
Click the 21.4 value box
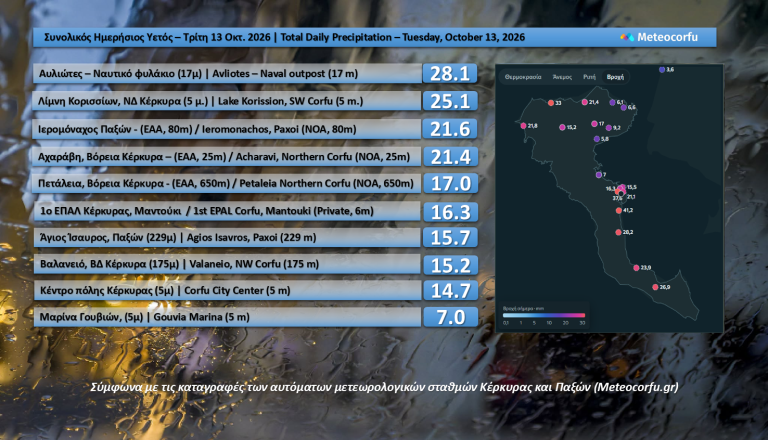(450, 157)
